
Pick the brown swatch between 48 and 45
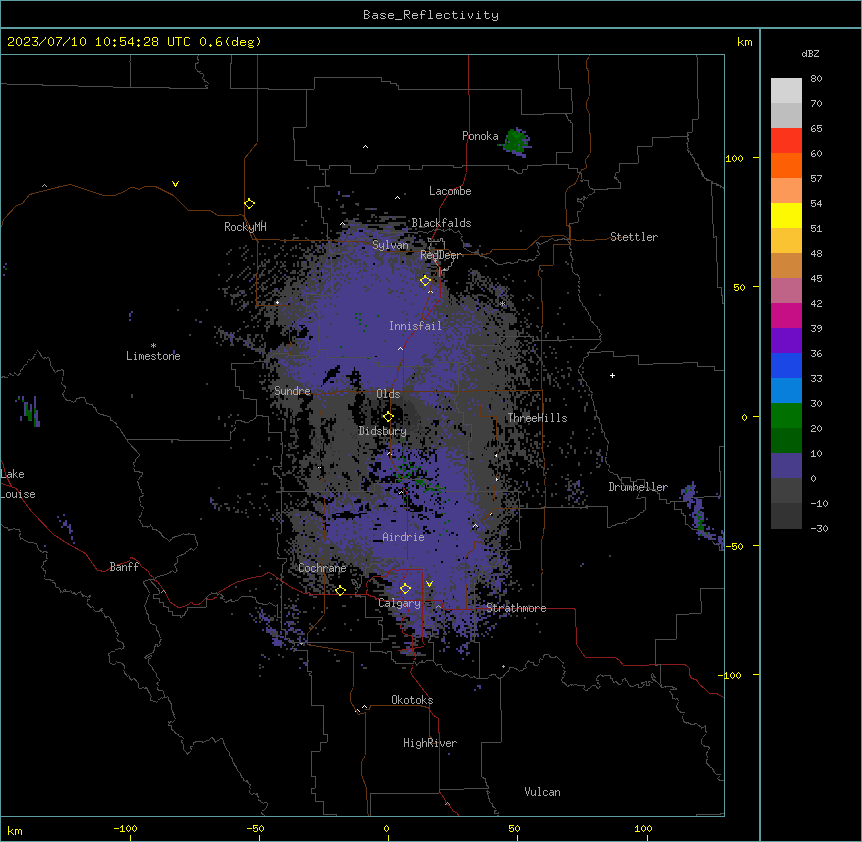[786, 265]
